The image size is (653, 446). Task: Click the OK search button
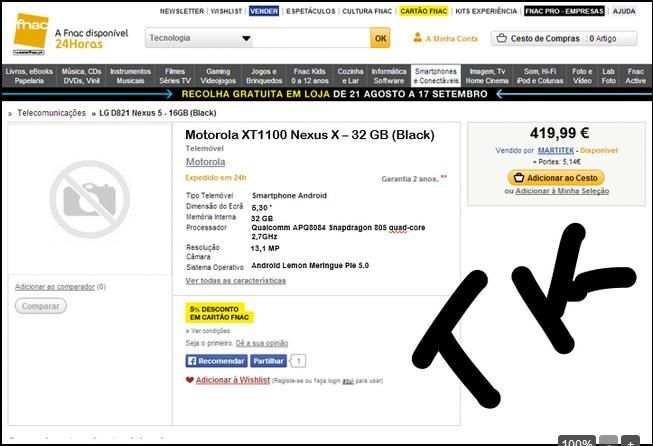coord(380,38)
